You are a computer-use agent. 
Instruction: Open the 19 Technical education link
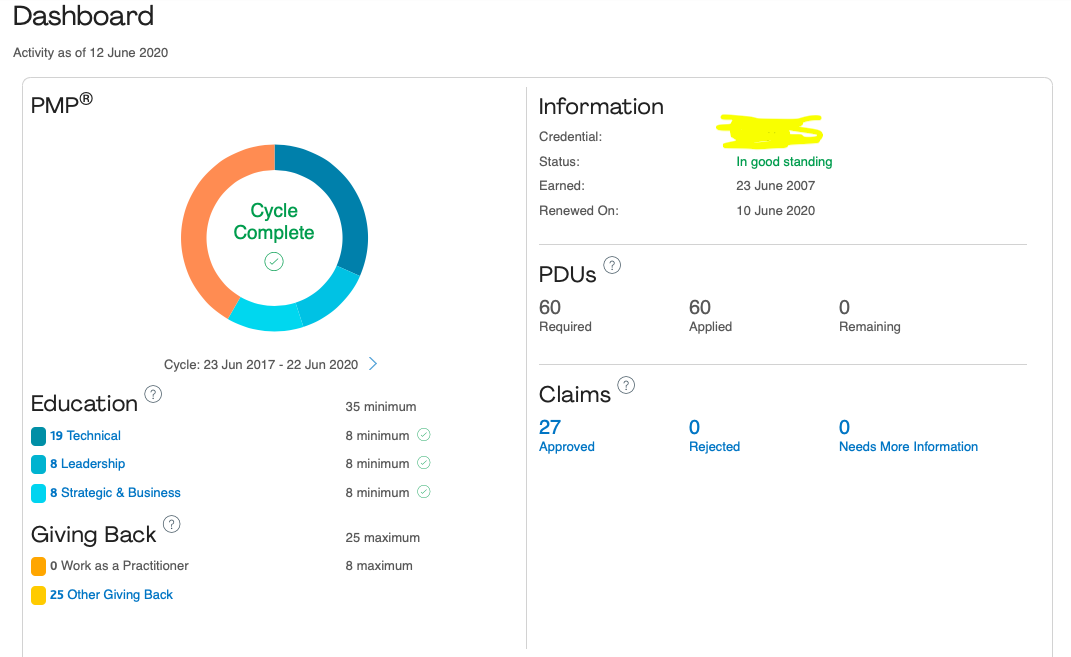[87, 435]
